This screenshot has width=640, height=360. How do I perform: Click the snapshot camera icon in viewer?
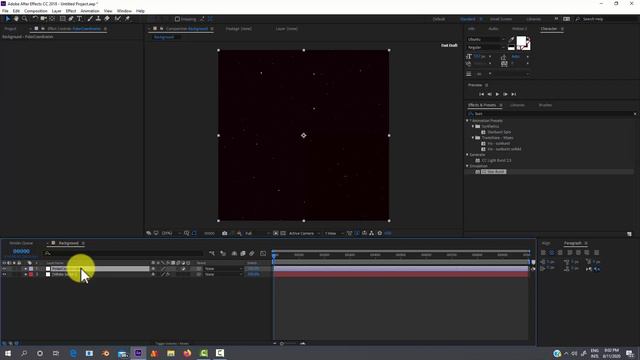[224, 233]
